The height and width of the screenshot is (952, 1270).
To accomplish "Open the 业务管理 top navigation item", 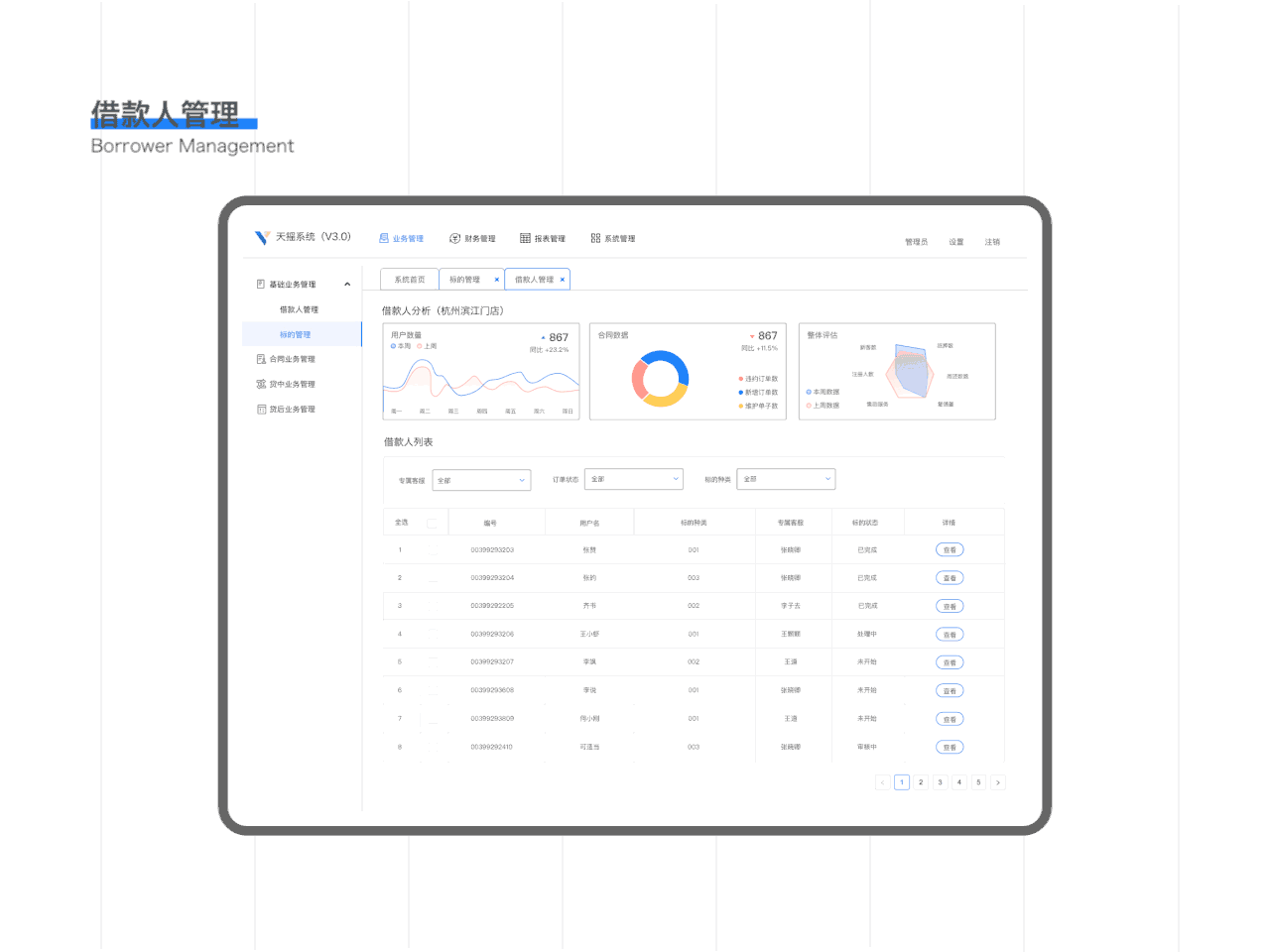I will (401, 238).
